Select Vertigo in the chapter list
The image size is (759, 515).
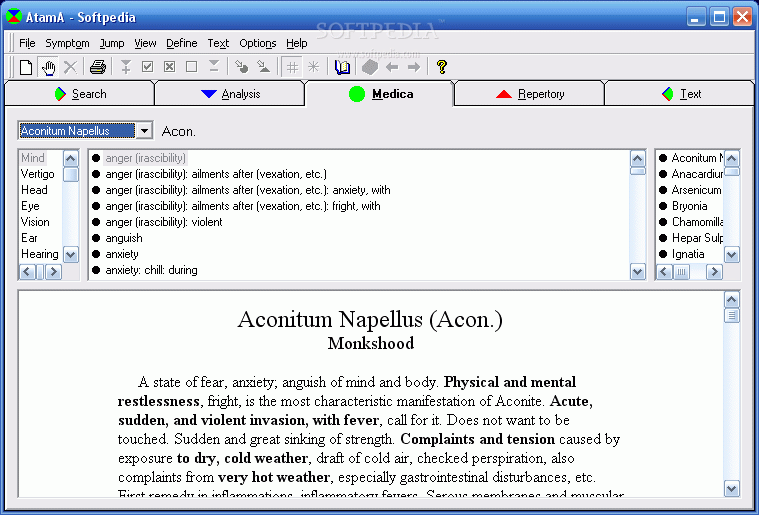38,174
